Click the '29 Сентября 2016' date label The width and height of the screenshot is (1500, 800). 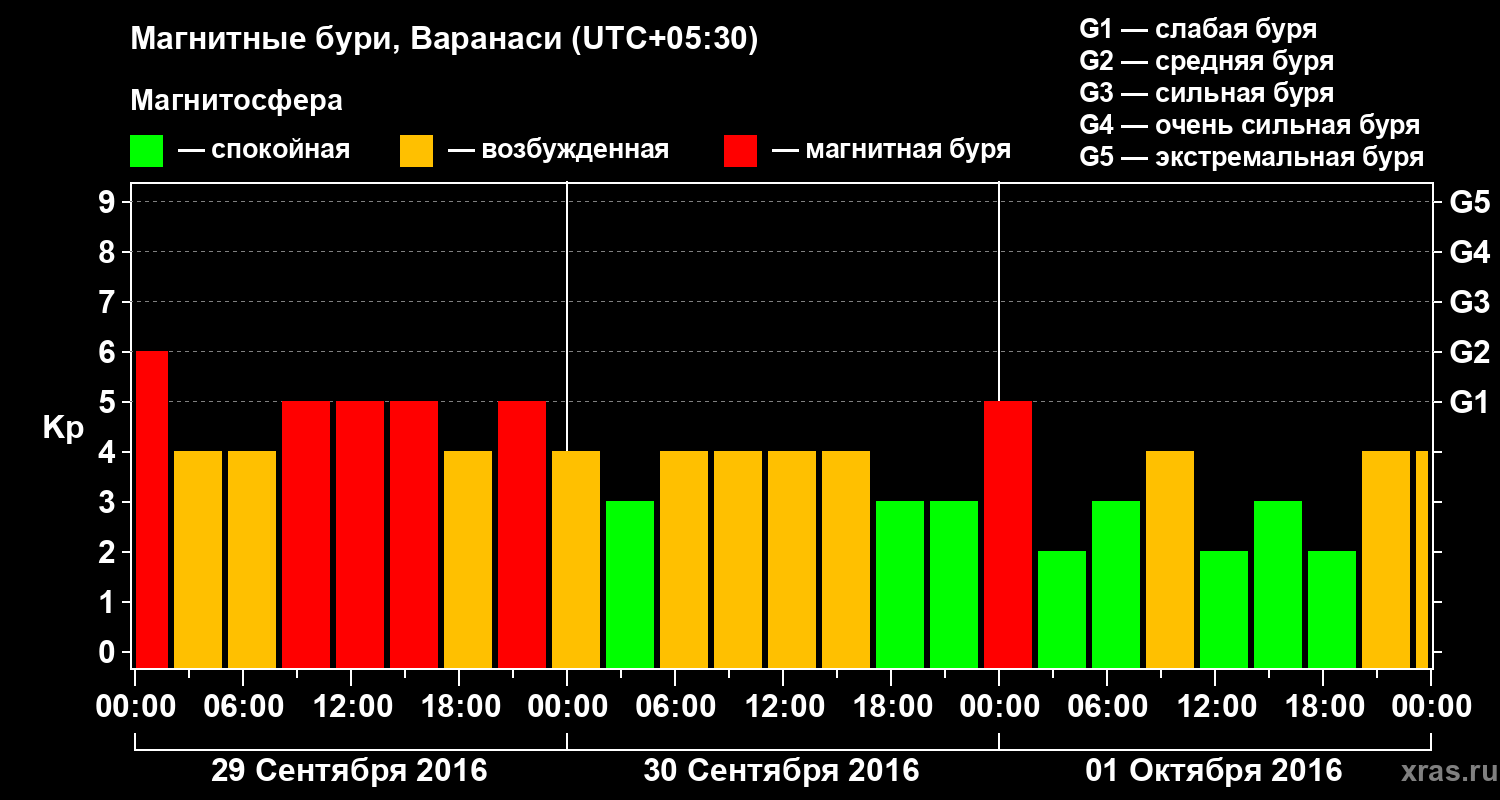(x=349, y=771)
